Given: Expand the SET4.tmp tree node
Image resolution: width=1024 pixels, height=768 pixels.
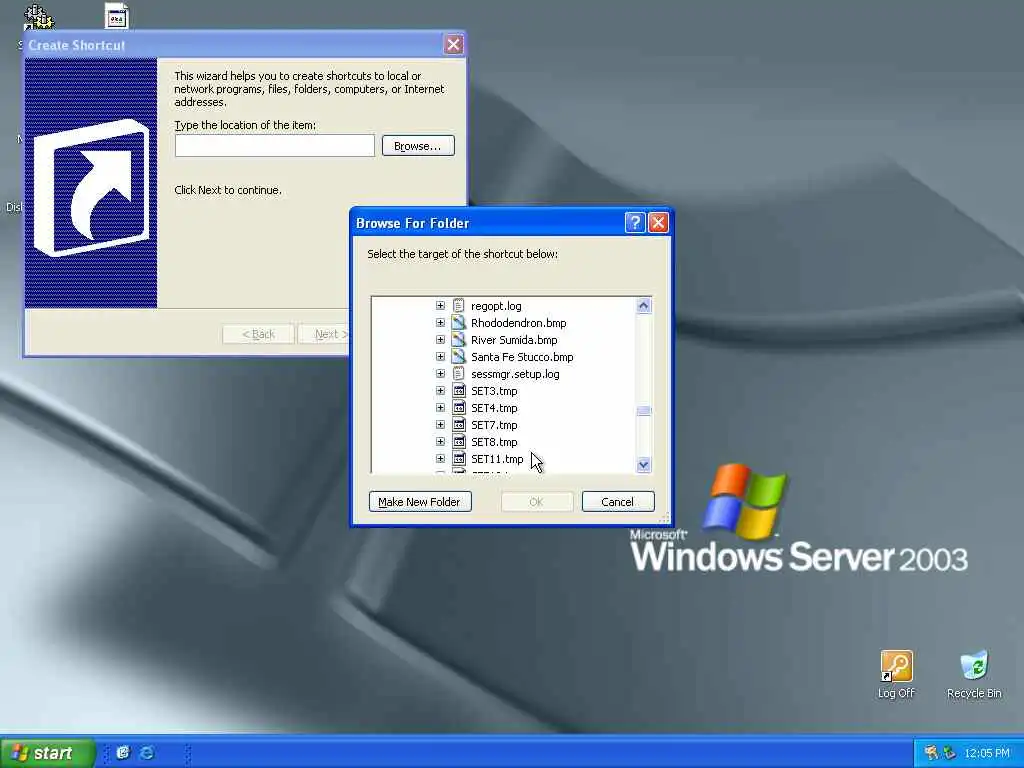Looking at the screenshot, I should (x=440, y=408).
